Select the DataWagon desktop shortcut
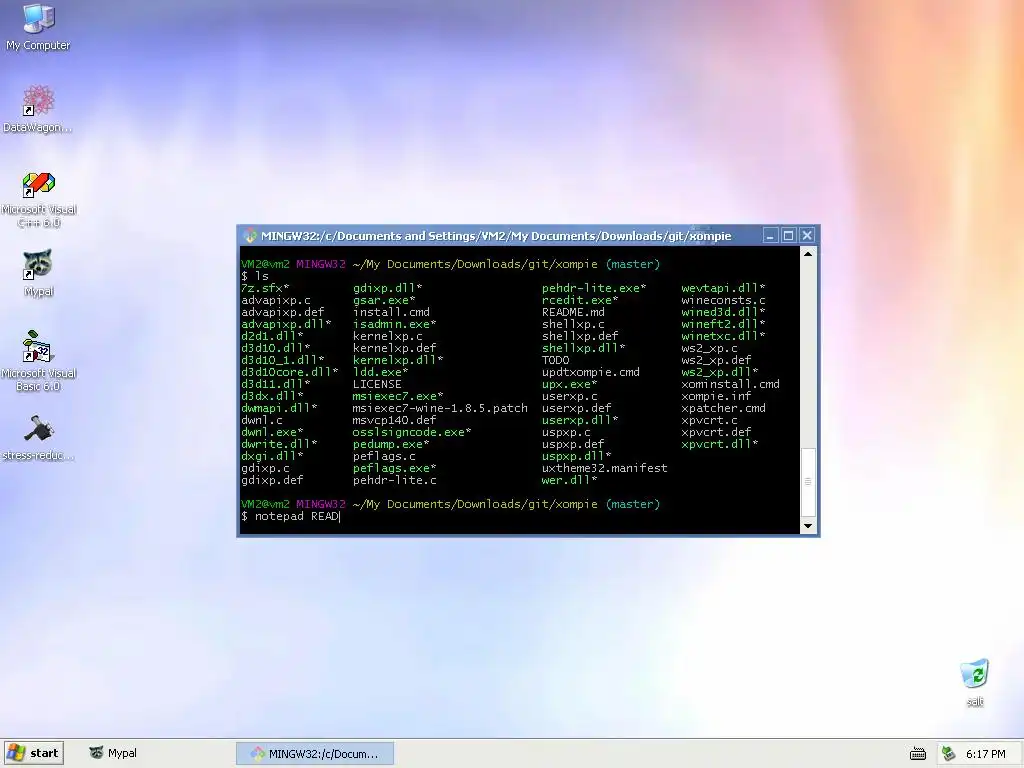Viewport: 1024px width, 768px height. click(x=38, y=108)
